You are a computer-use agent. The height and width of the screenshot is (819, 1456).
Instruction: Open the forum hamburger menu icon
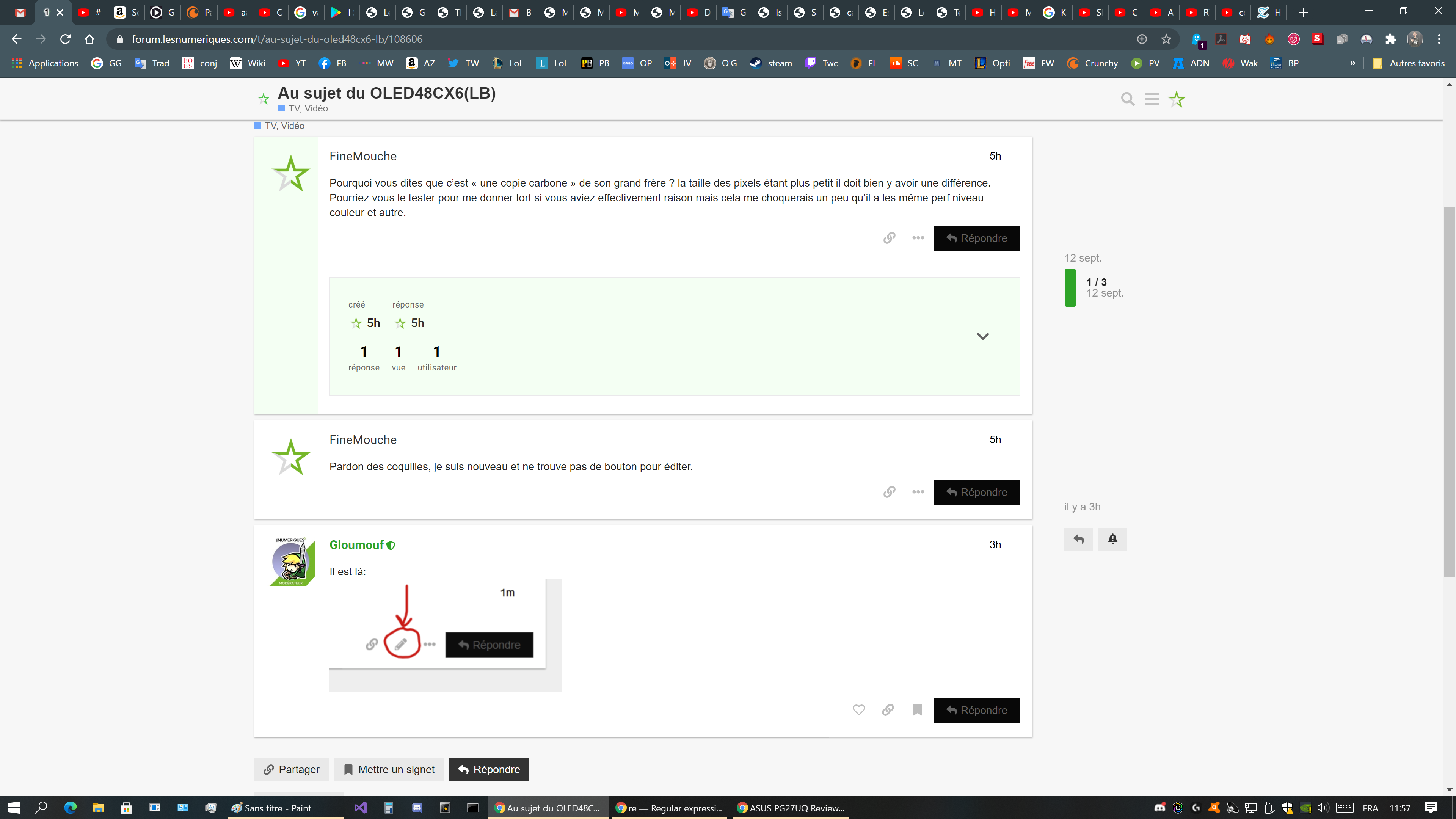coord(1152,99)
